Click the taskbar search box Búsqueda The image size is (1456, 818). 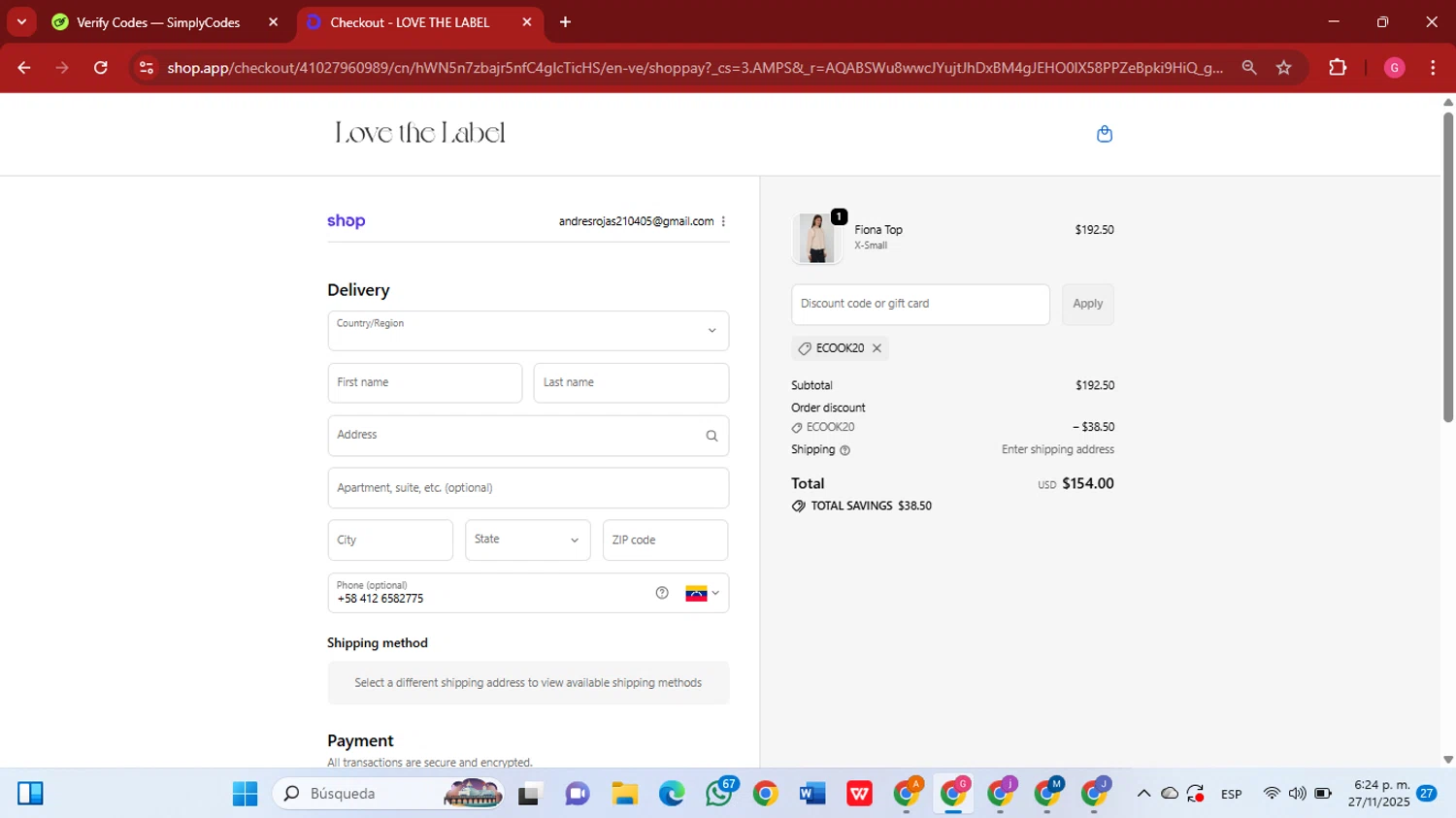click(388, 794)
